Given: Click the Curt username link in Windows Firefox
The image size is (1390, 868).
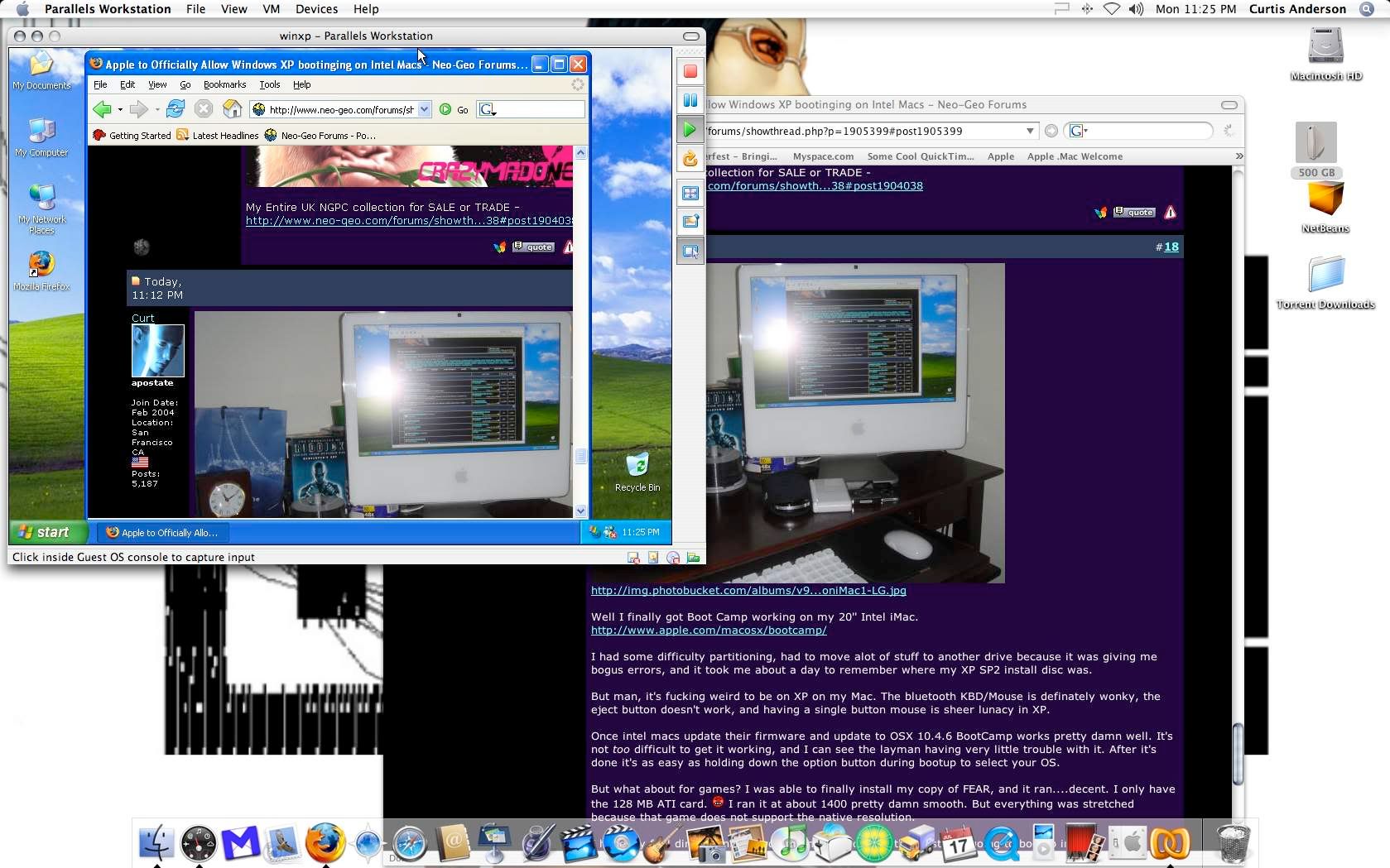Looking at the screenshot, I should click(142, 318).
